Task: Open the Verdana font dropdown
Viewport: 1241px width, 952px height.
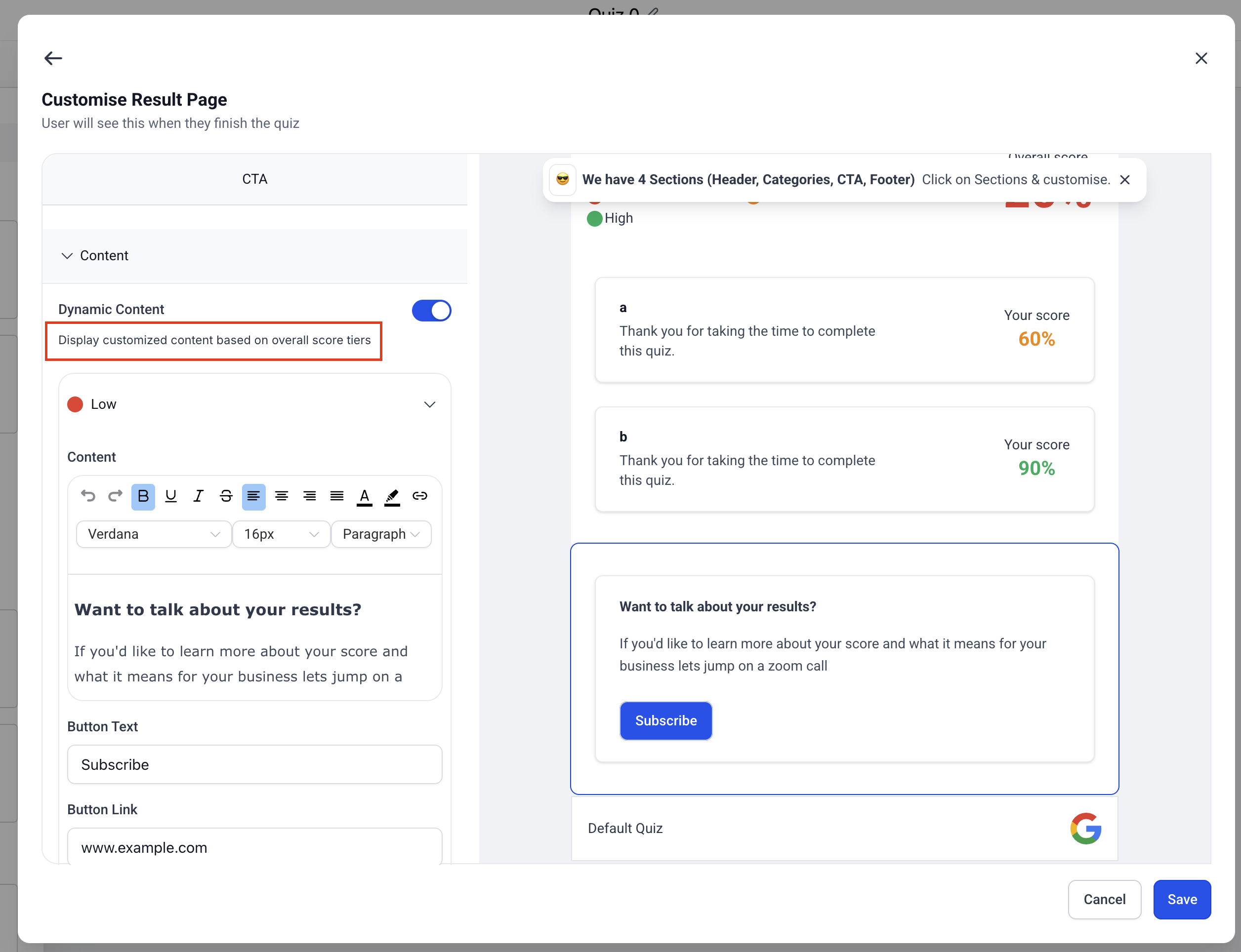Action: click(x=154, y=534)
